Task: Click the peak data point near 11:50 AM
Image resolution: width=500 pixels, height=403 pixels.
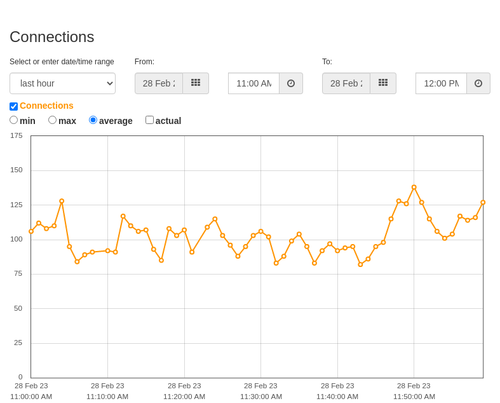Action: pos(414,187)
